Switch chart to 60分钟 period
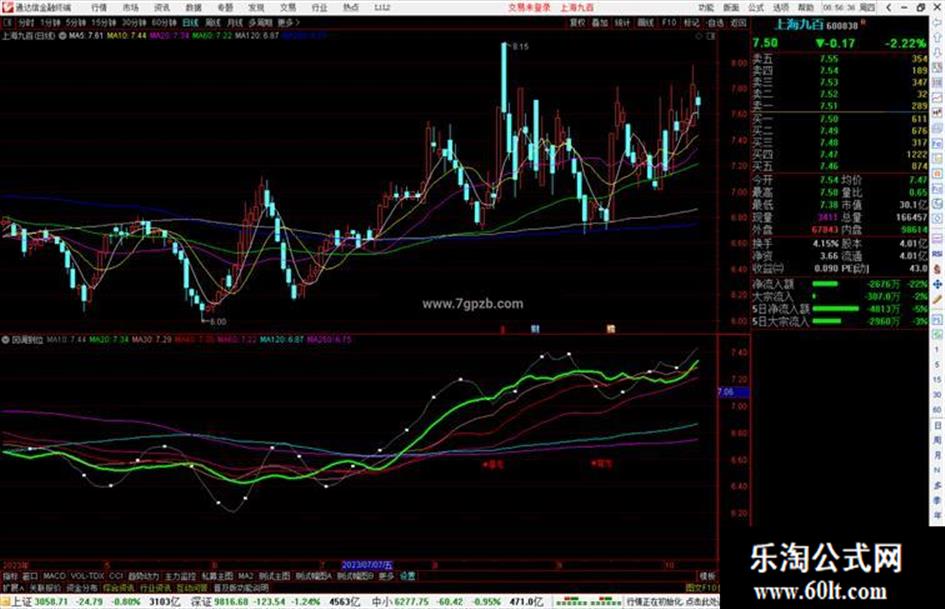The width and height of the screenshot is (945, 609). click(x=163, y=23)
